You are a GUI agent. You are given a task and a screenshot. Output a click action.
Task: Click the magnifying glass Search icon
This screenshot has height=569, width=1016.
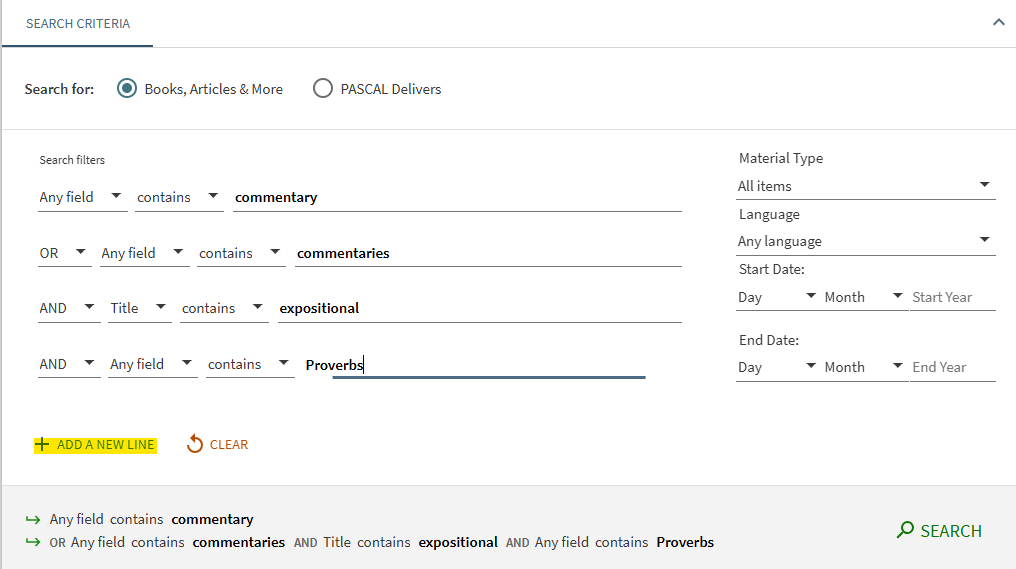pyautogui.click(x=905, y=530)
